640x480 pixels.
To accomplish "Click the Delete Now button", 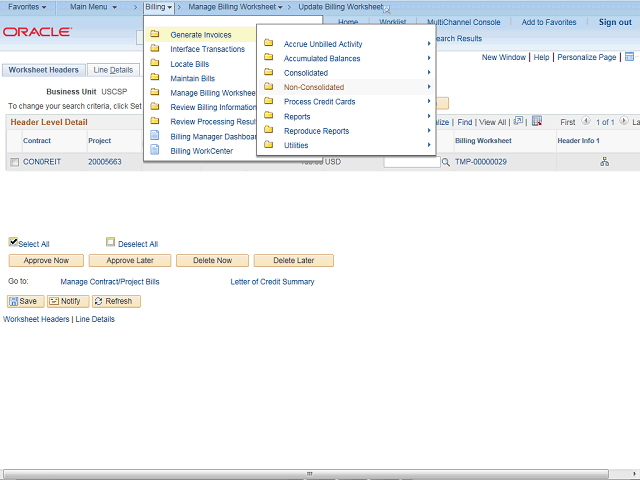I will point(212,260).
